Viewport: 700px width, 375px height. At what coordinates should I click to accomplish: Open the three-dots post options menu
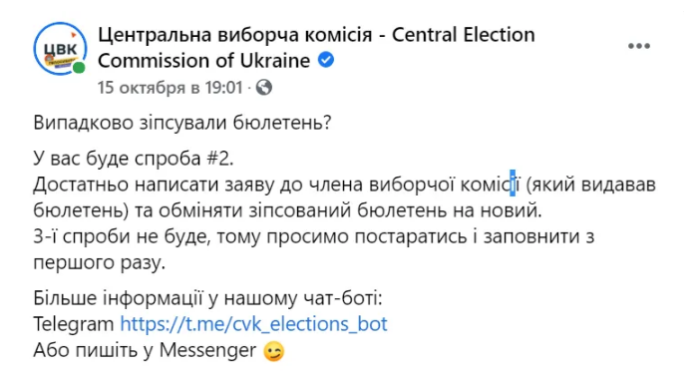(638, 46)
